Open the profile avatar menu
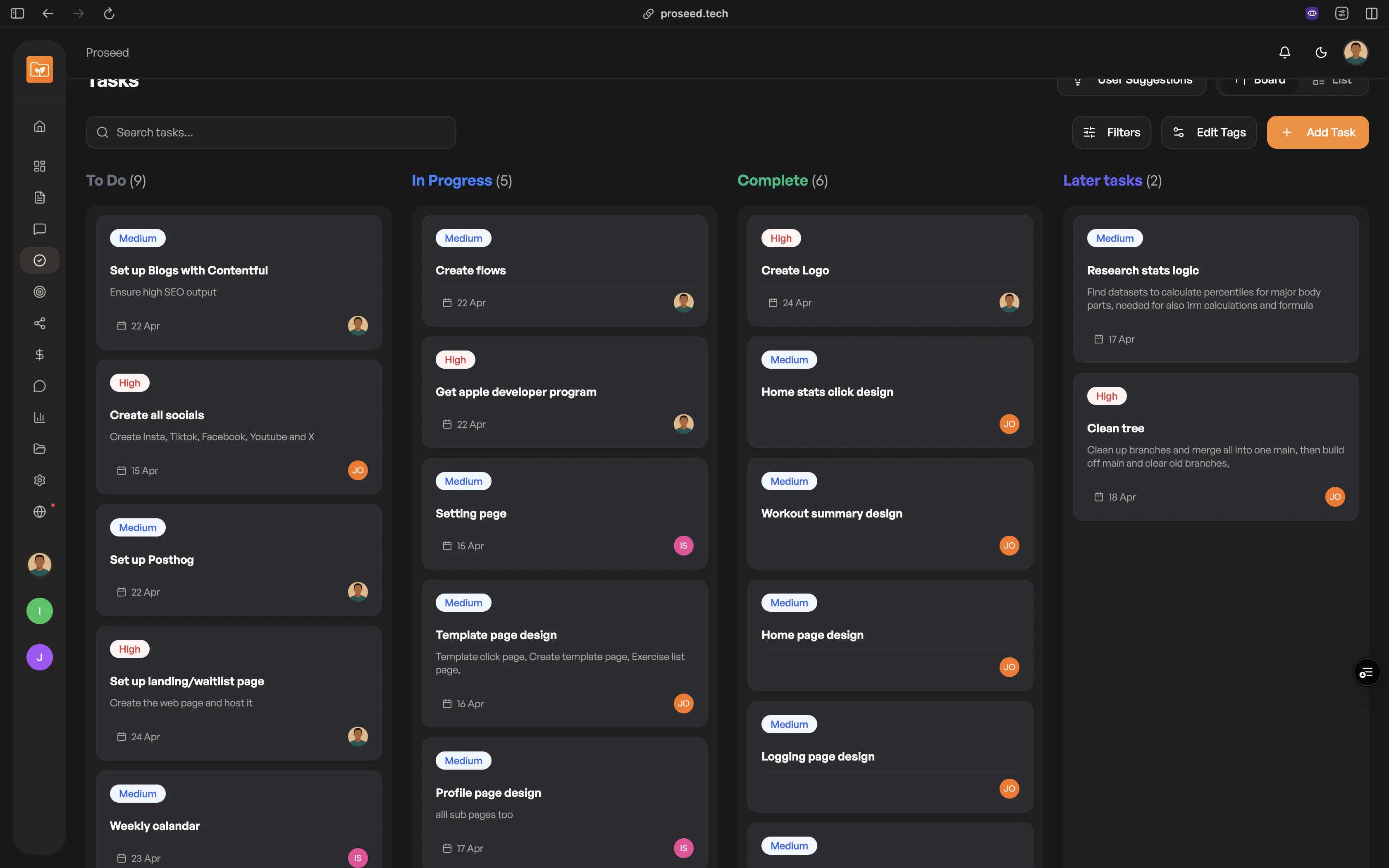The width and height of the screenshot is (1389, 868). [1355, 52]
